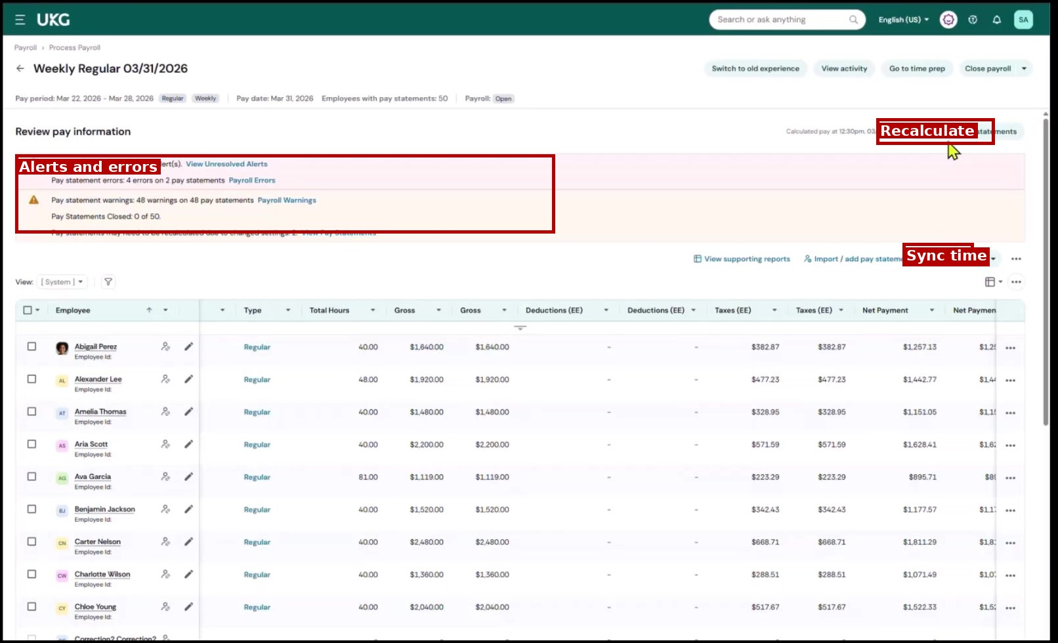This screenshot has width=1058, height=643.
Task: Open the Payroll Warnings link
Action: click(287, 200)
